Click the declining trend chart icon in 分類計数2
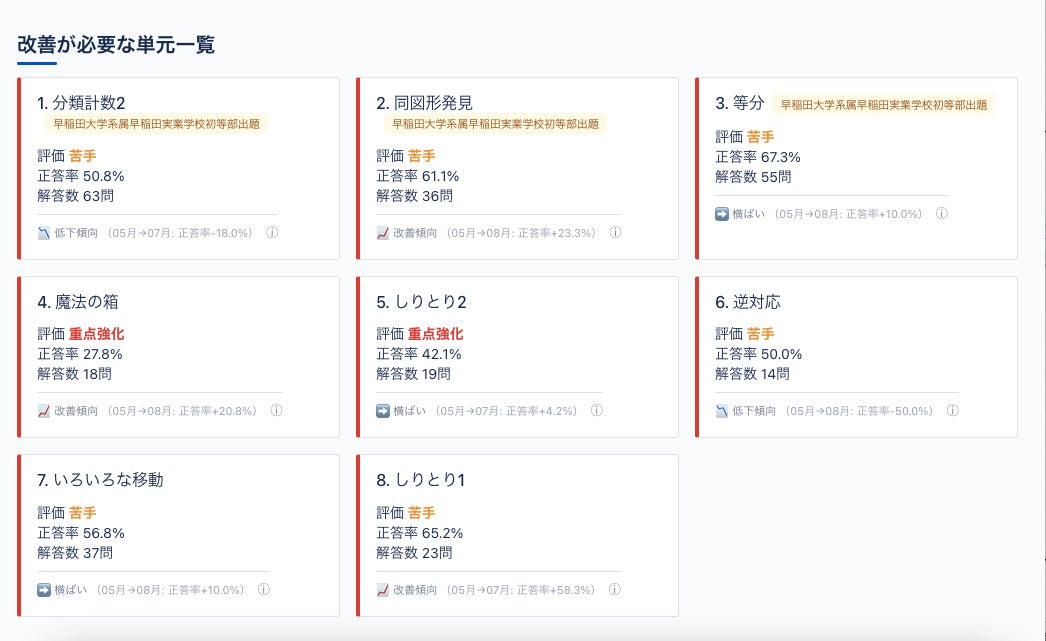This screenshot has height=641, width=1046. click(44, 233)
